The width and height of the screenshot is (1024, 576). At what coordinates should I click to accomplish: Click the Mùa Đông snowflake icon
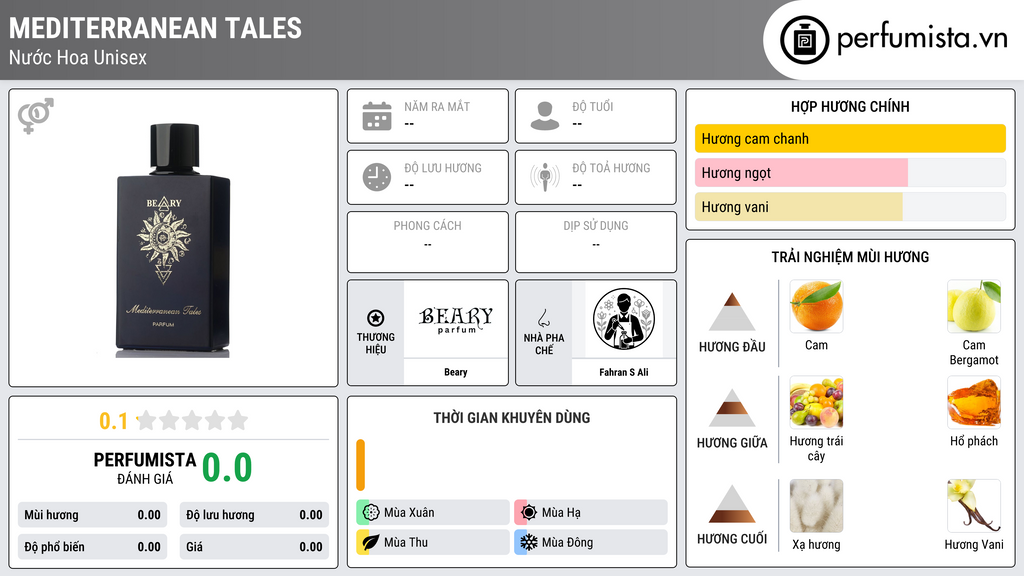(529, 542)
